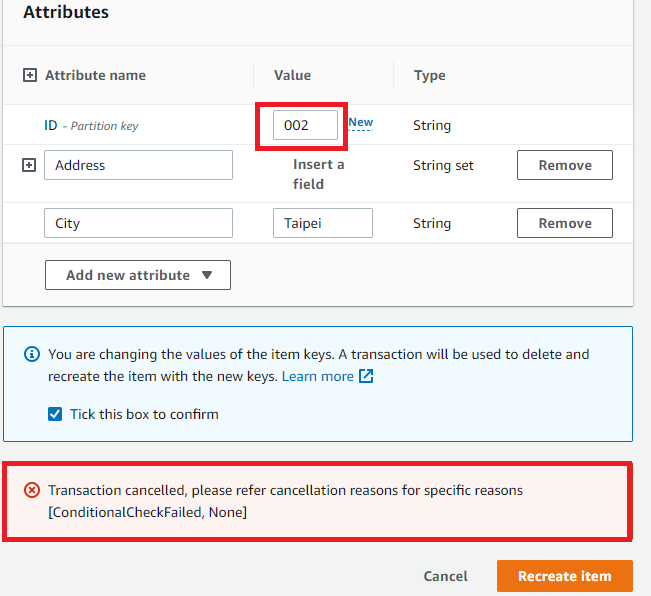The width and height of the screenshot is (651, 596).
Task: Click the info icon in the notice
Action: coord(33,354)
